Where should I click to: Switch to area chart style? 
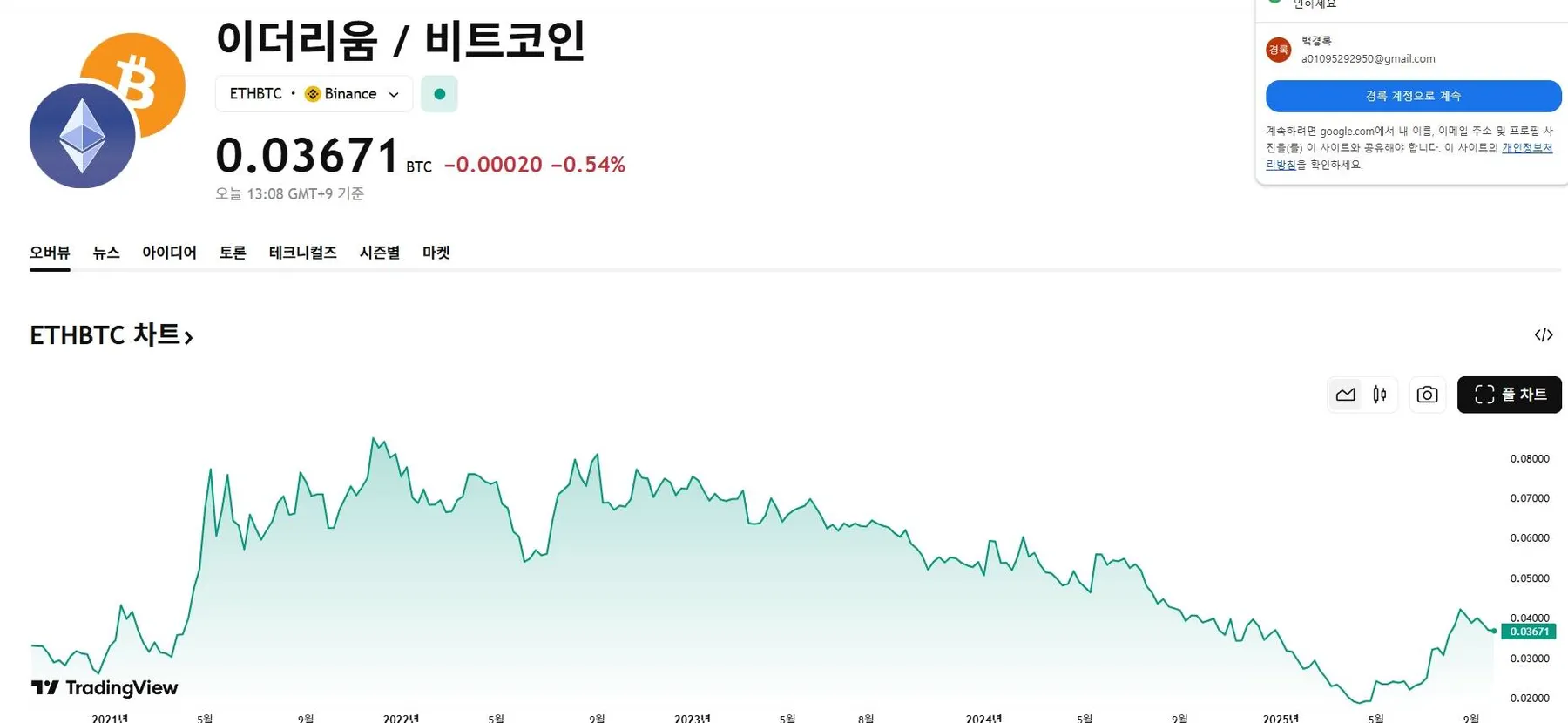(1345, 395)
